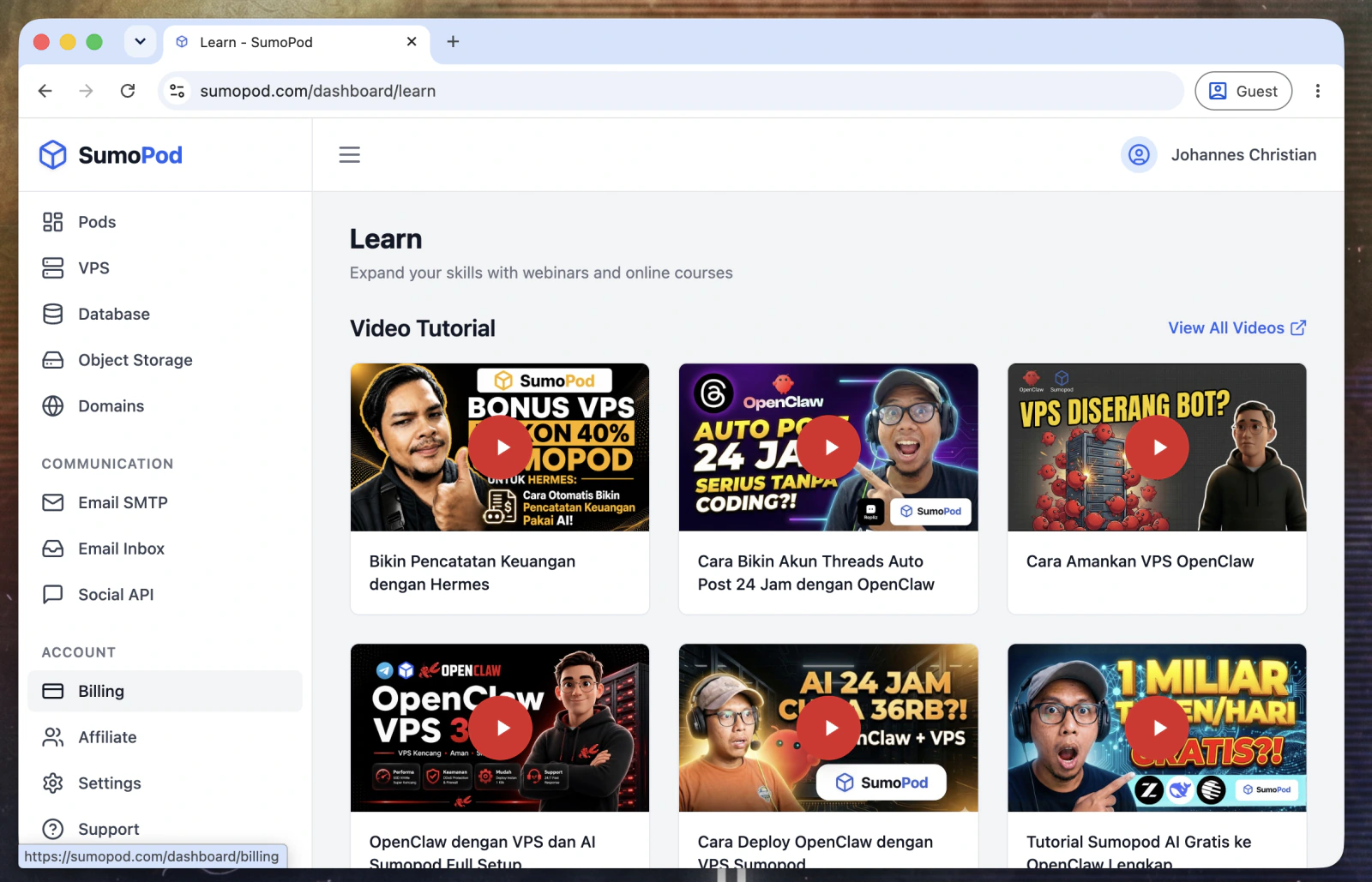
Task: Go to Email Inbox in the sidebar
Action: coord(165,549)
